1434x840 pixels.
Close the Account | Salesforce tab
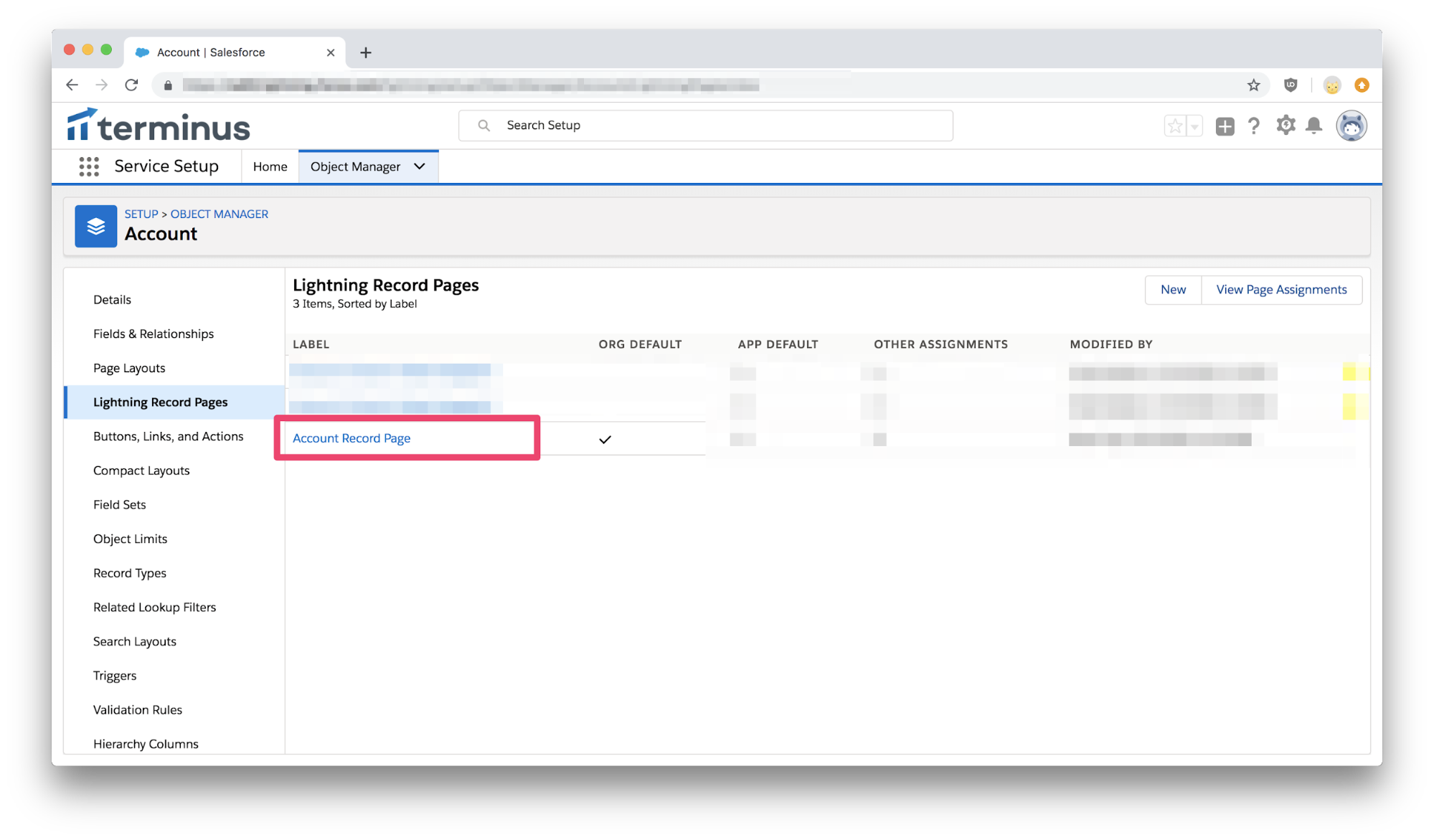[x=331, y=52]
